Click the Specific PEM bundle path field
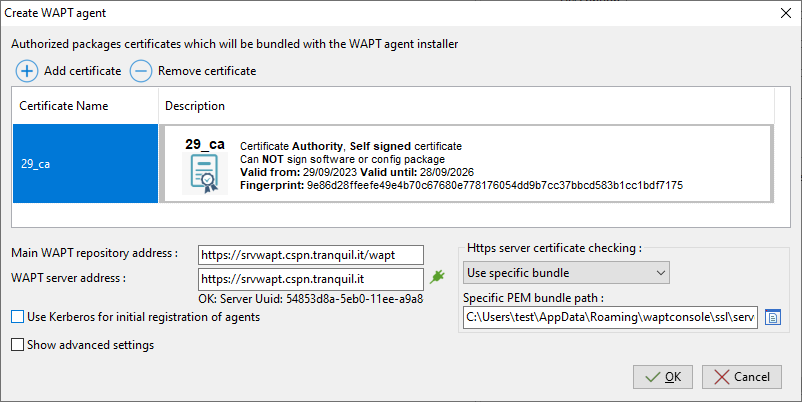Image resolution: width=802 pixels, height=402 pixels. pyautogui.click(x=610, y=317)
